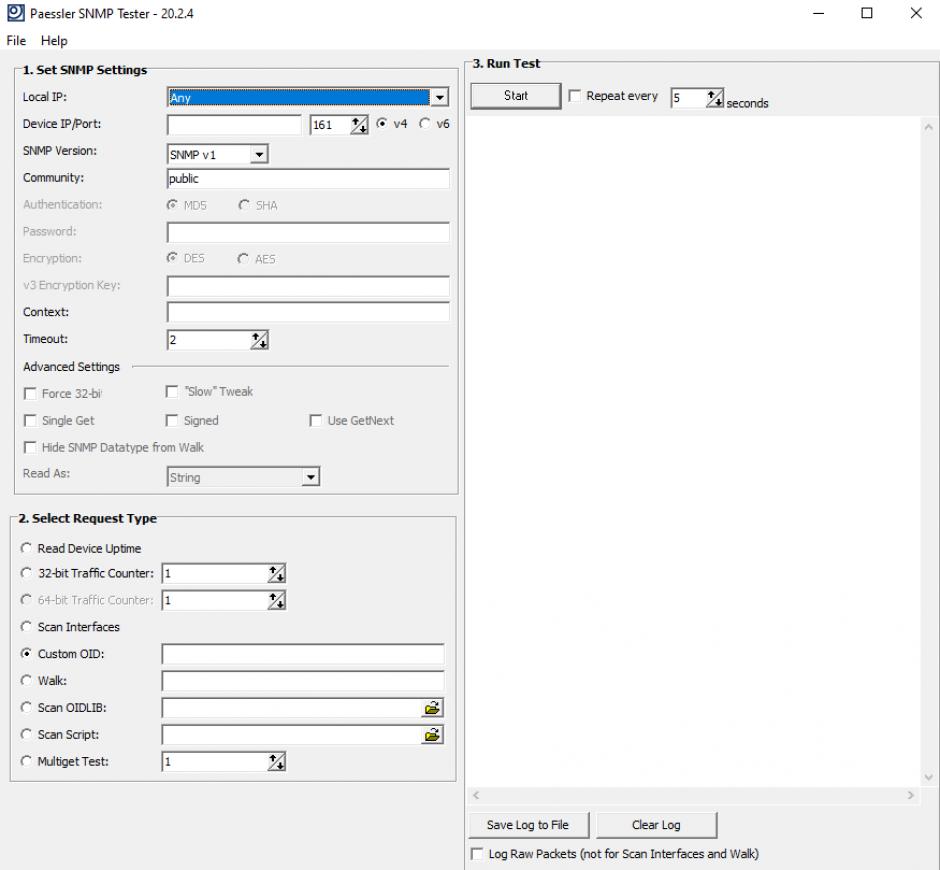
Task: Click log scroll up arrow
Action: point(929,127)
